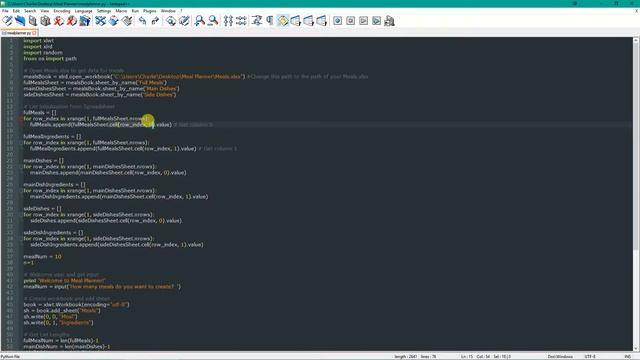
Task: Paste clipboard using toolbar icon
Action: click(127, 20)
